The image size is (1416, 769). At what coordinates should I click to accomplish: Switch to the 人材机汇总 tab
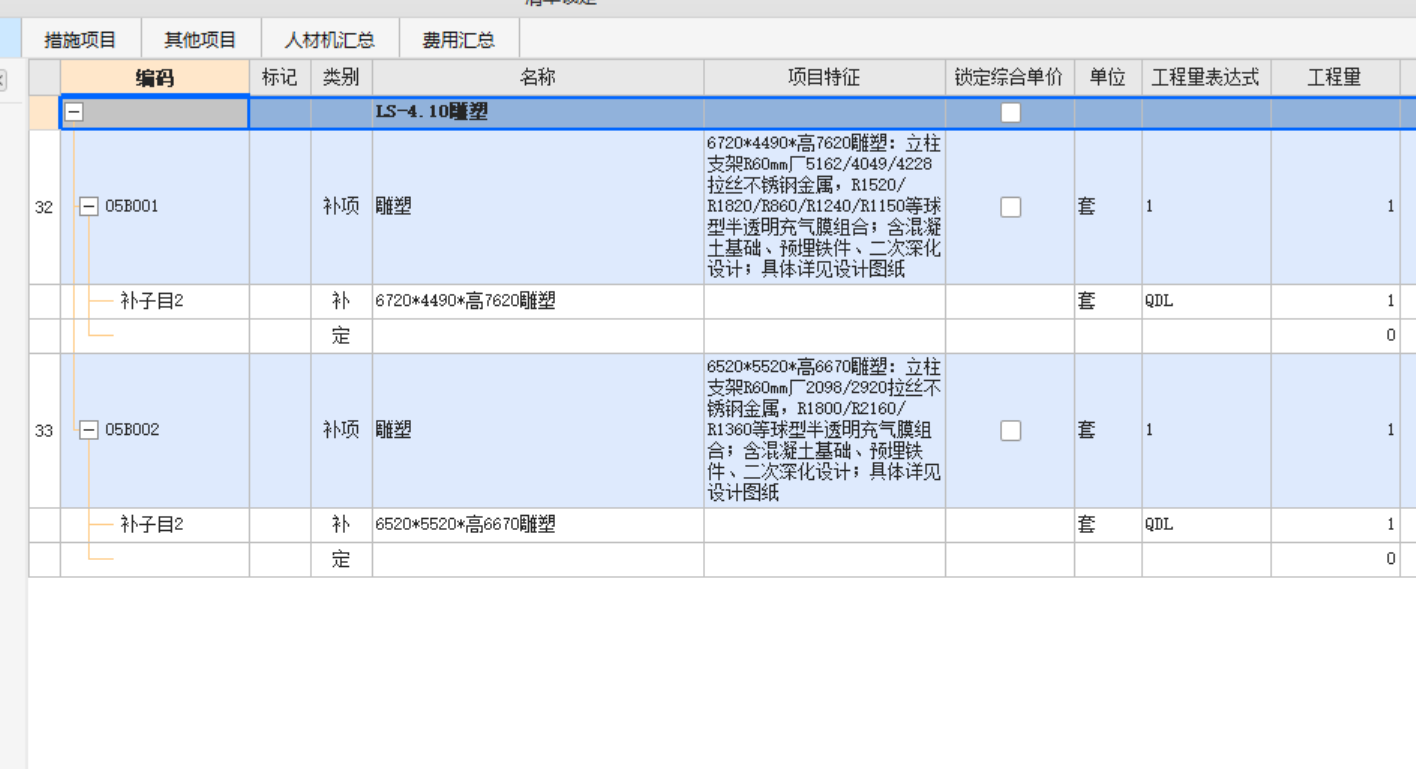pos(330,40)
